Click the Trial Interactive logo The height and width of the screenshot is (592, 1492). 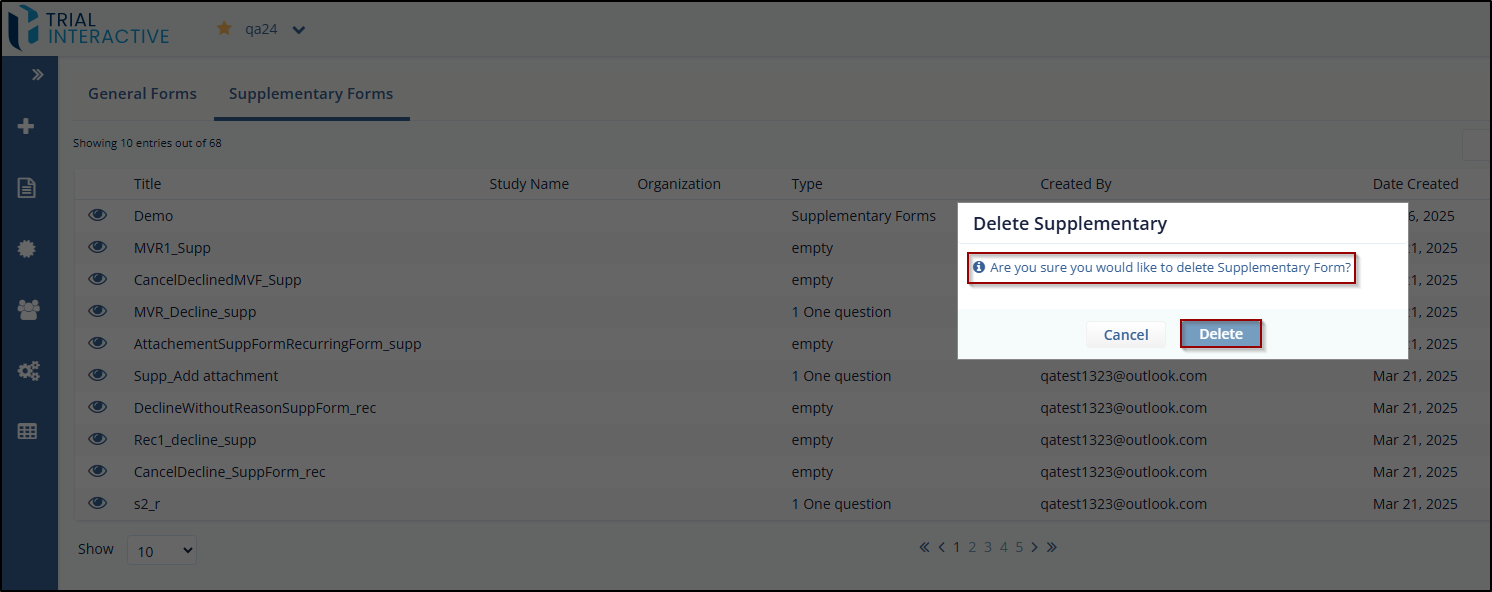click(x=88, y=28)
